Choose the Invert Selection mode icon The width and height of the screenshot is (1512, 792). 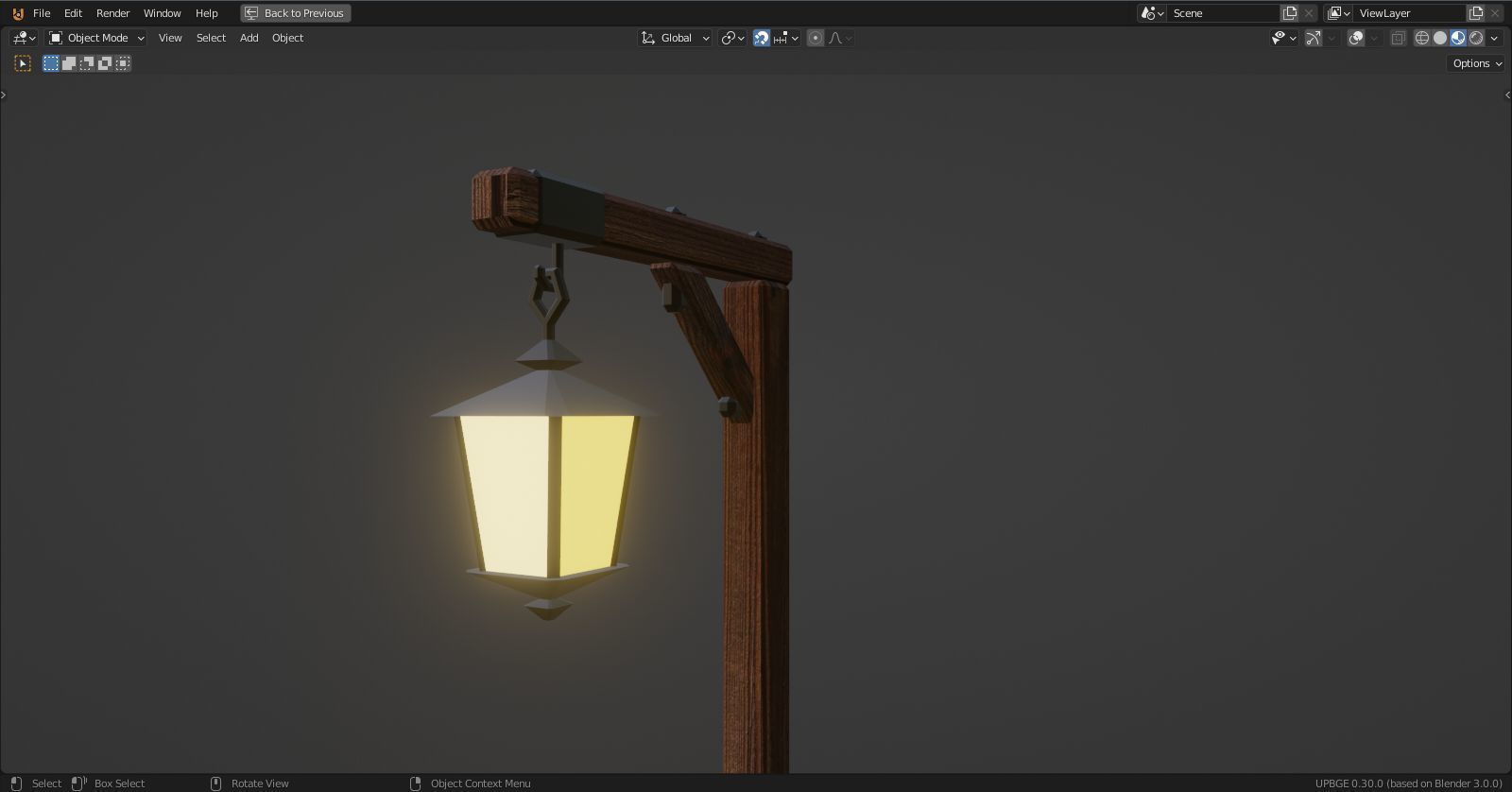coord(105,63)
